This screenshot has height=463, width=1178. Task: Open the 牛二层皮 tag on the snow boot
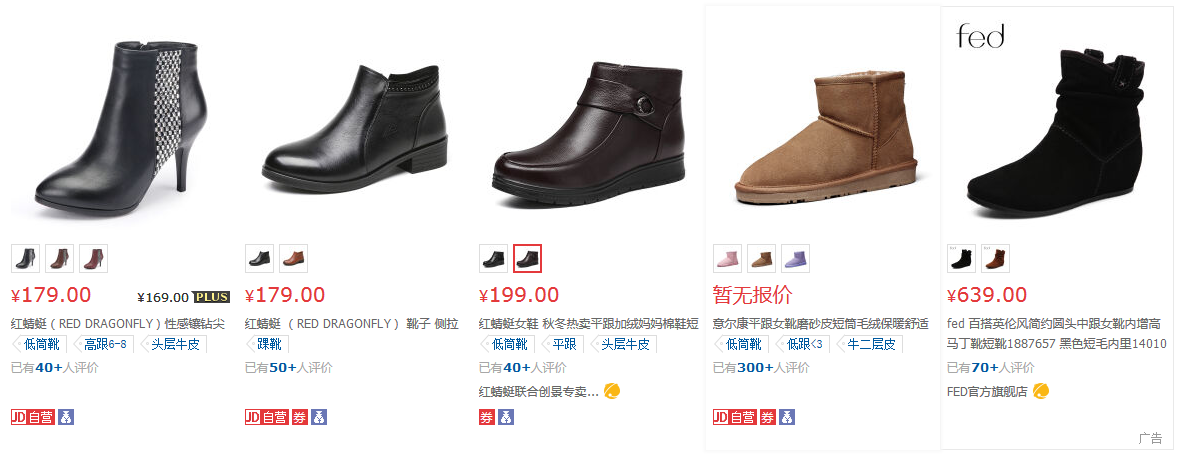click(869, 345)
